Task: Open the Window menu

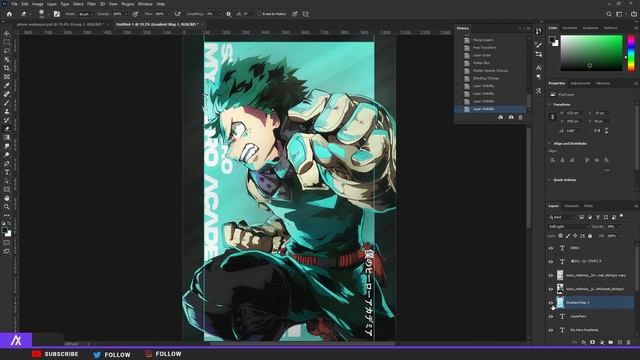Action: pyautogui.click(x=145, y=4)
